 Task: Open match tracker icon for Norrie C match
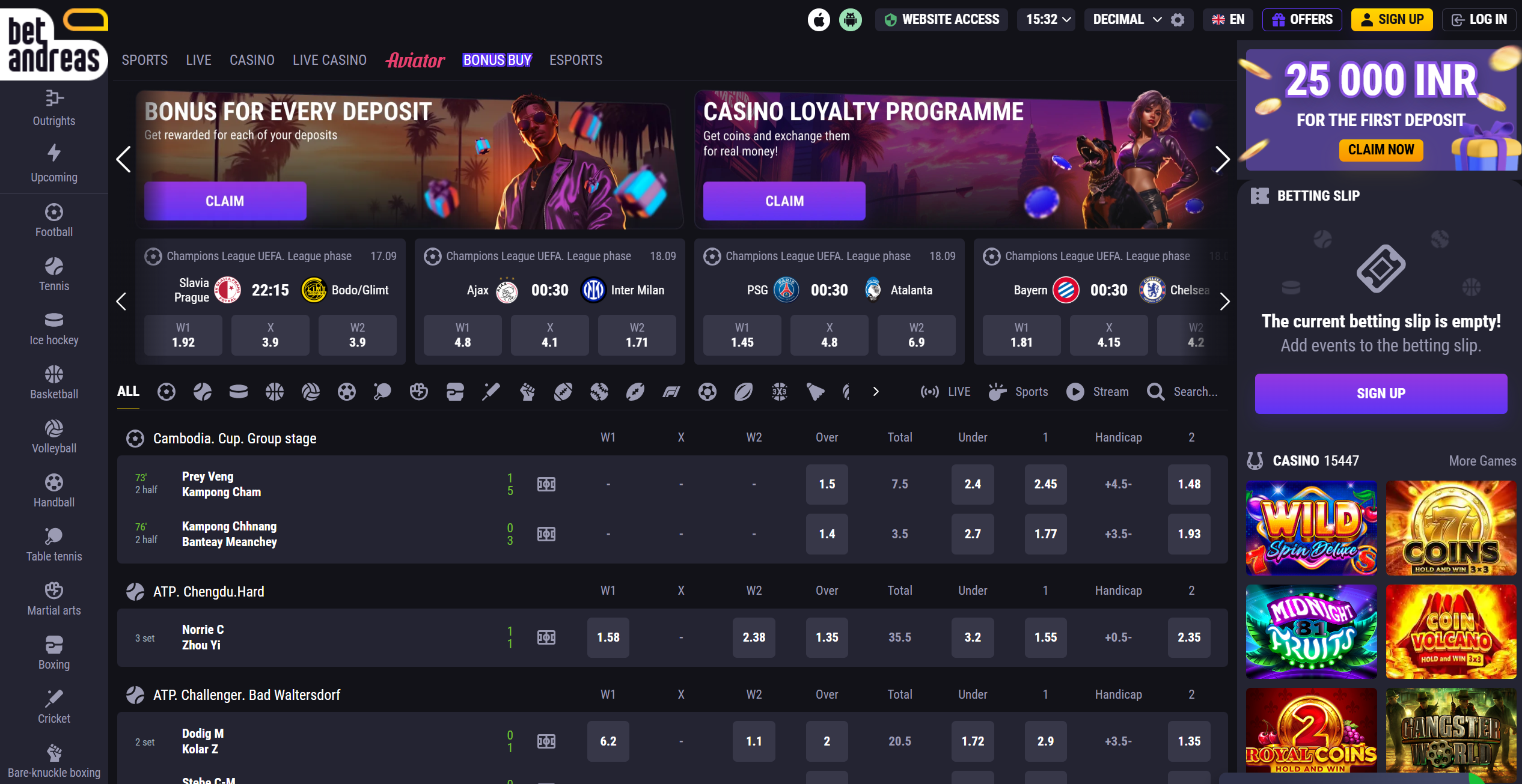pyautogui.click(x=546, y=637)
